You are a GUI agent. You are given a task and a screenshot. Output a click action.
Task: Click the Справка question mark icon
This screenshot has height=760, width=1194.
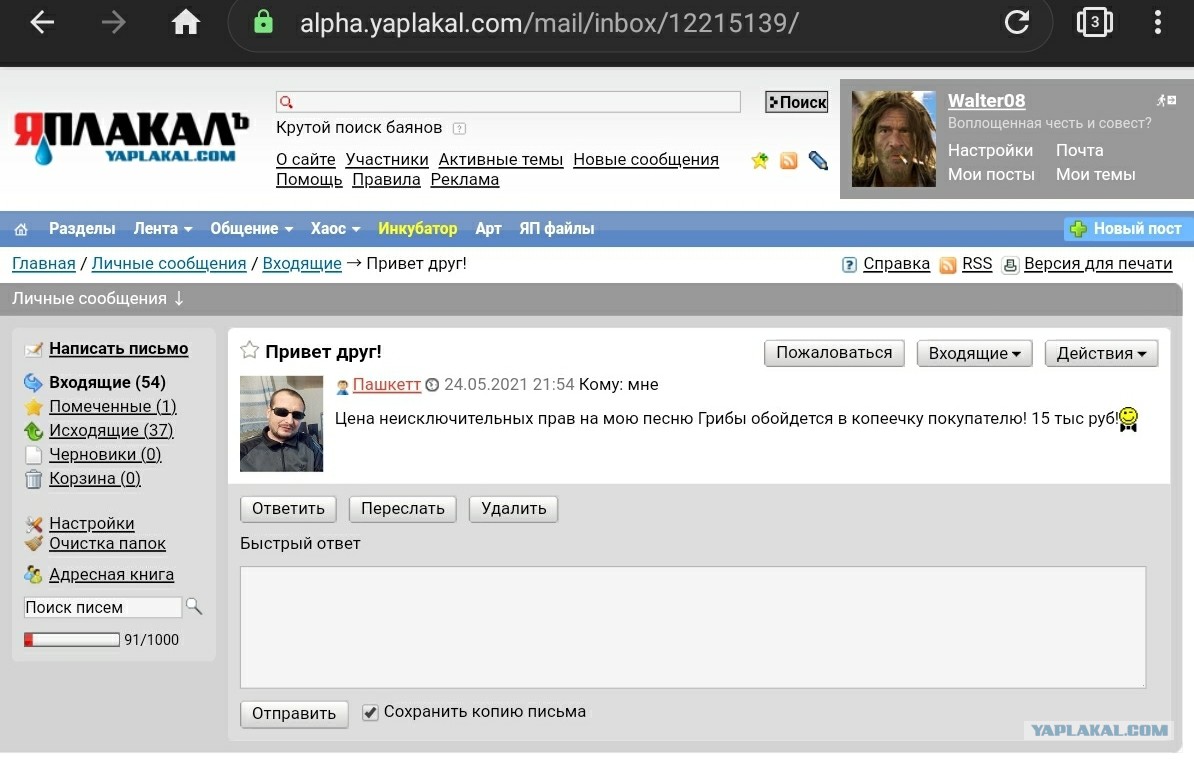[x=849, y=265]
